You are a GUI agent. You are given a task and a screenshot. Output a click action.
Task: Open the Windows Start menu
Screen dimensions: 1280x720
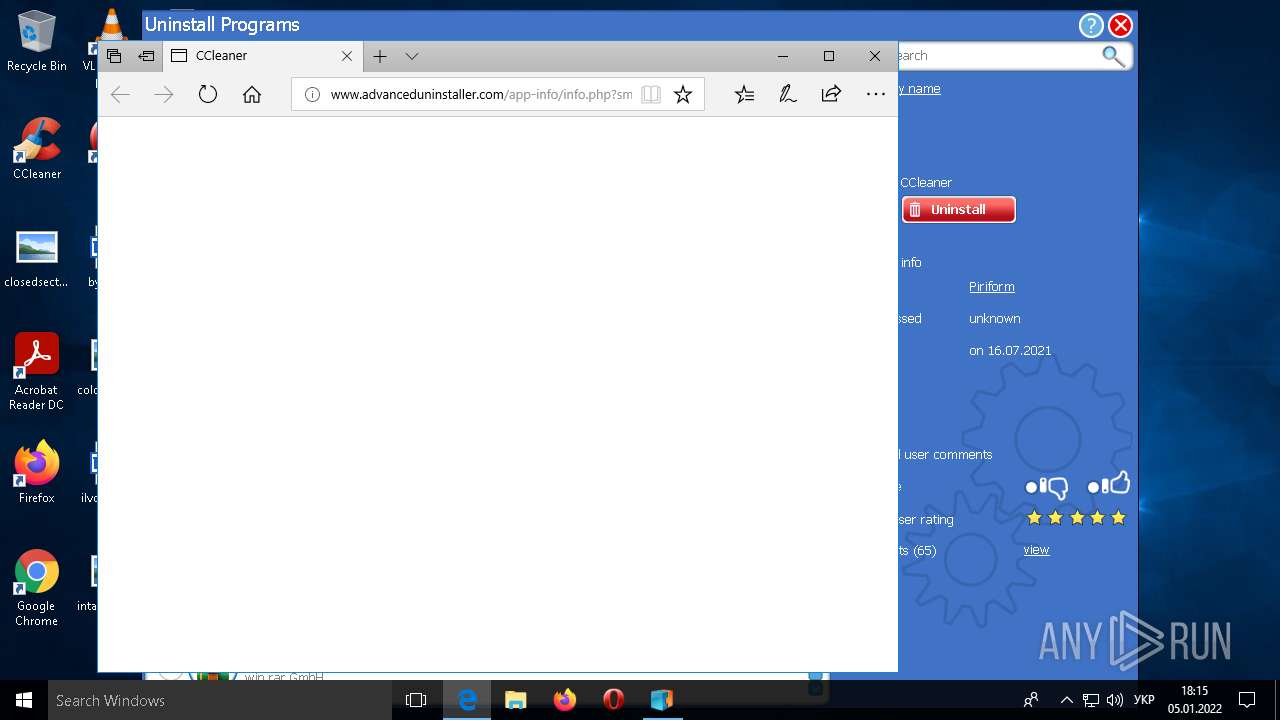click(x=24, y=700)
